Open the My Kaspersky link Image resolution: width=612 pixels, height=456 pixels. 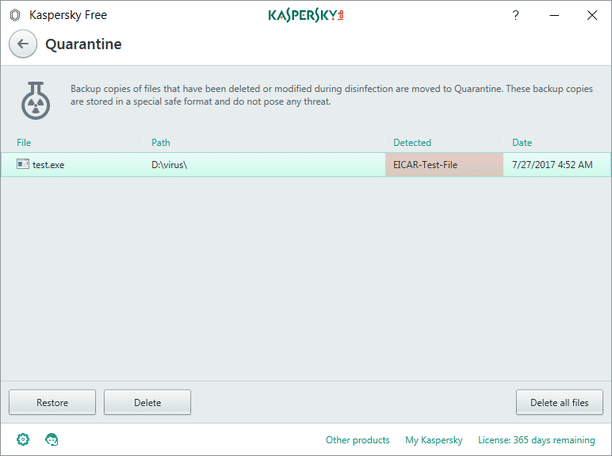(434, 440)
